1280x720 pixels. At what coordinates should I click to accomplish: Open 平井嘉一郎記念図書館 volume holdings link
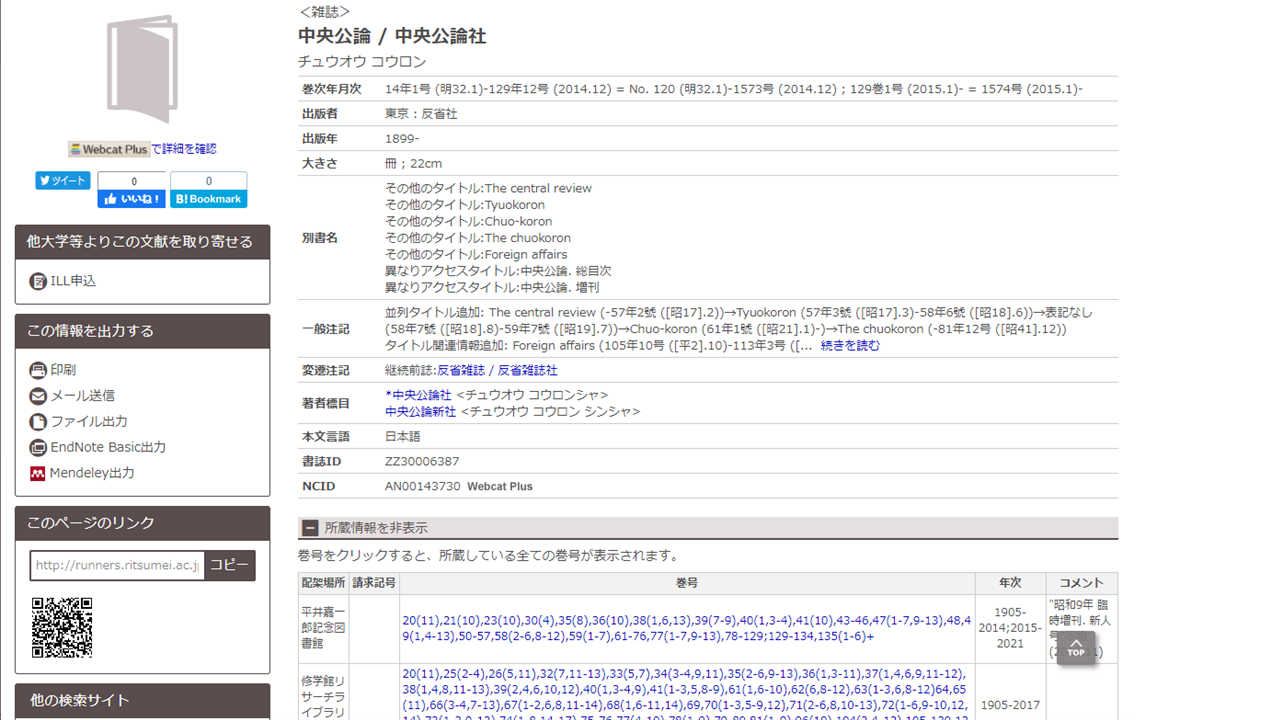pyautogui.click(x=686, y=628)
